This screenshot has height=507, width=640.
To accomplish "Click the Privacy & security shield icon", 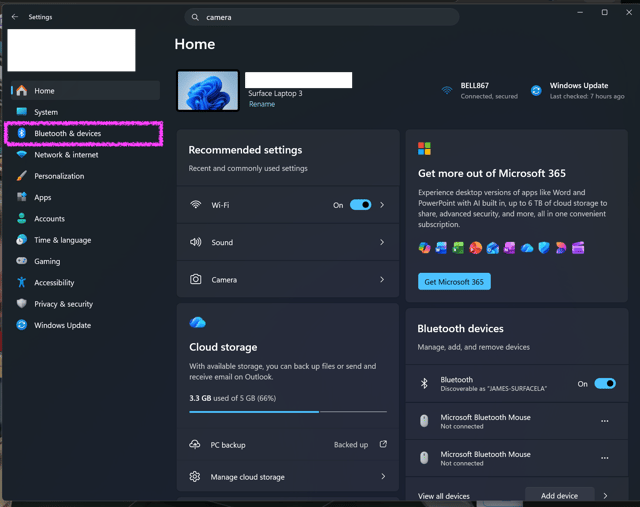I will tap(22, 304).
